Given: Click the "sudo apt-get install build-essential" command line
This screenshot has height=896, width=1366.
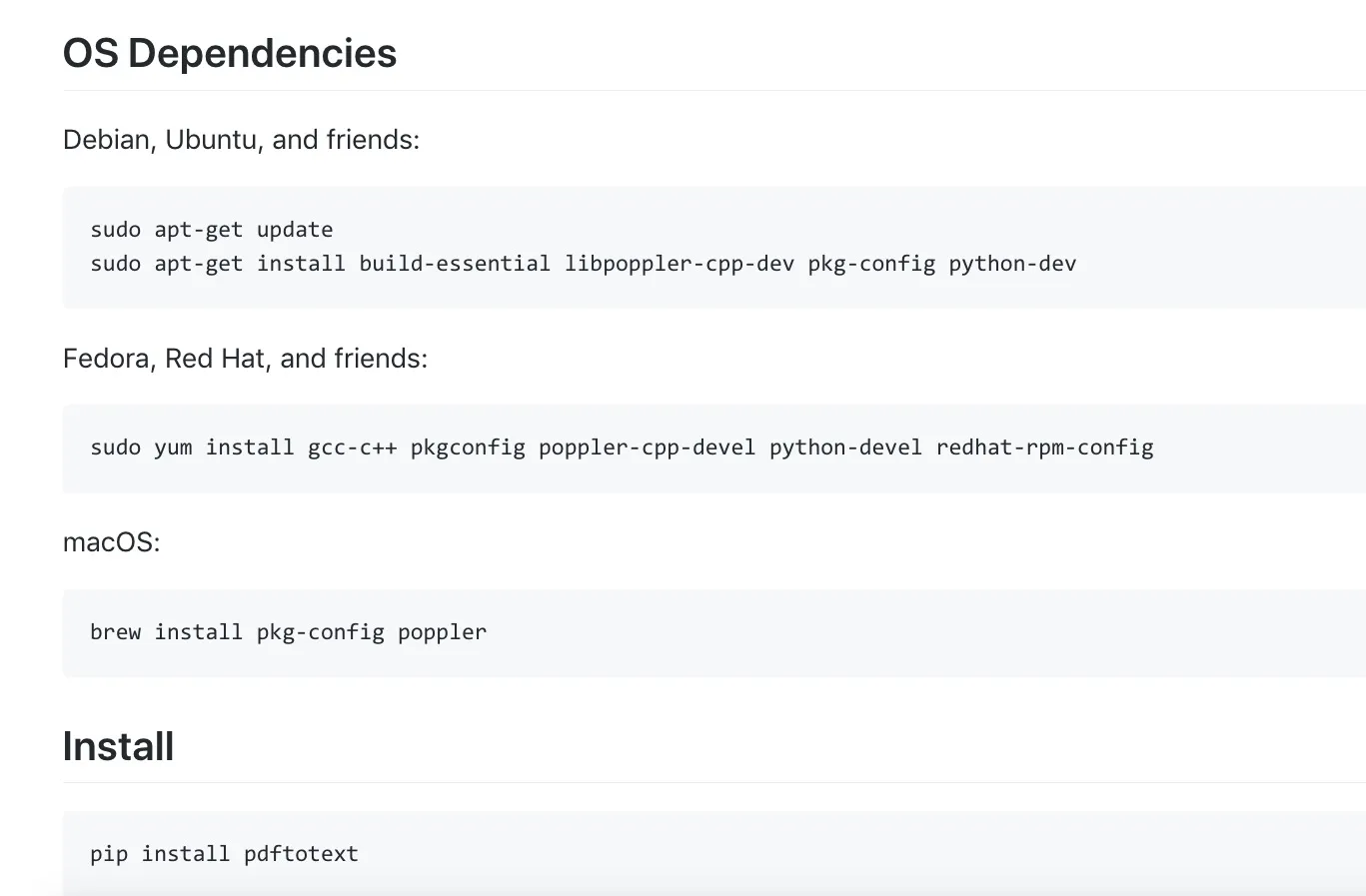Looking at the screenshot, I should click(x=584, y=264).
